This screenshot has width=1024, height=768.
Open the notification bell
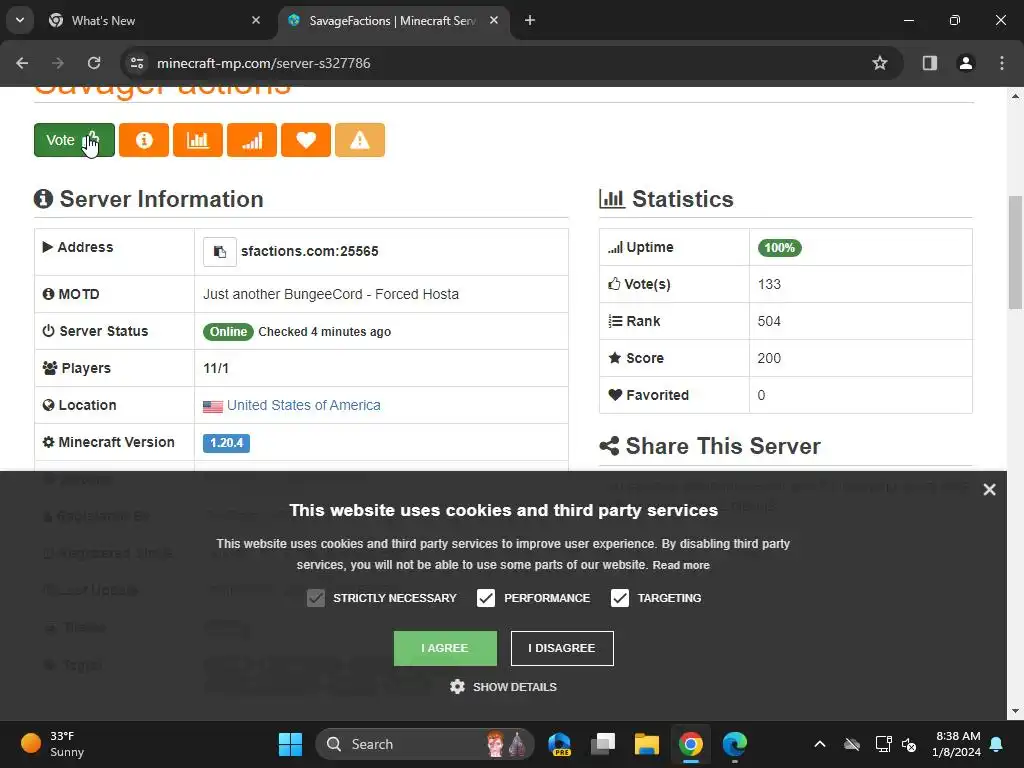pos(997,744)
